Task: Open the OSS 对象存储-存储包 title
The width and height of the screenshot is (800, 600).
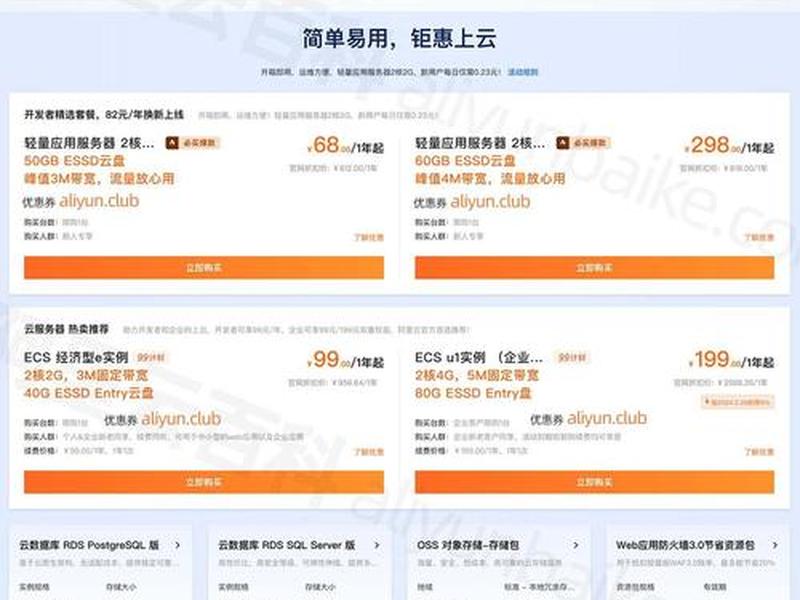Action: [468, 545]
